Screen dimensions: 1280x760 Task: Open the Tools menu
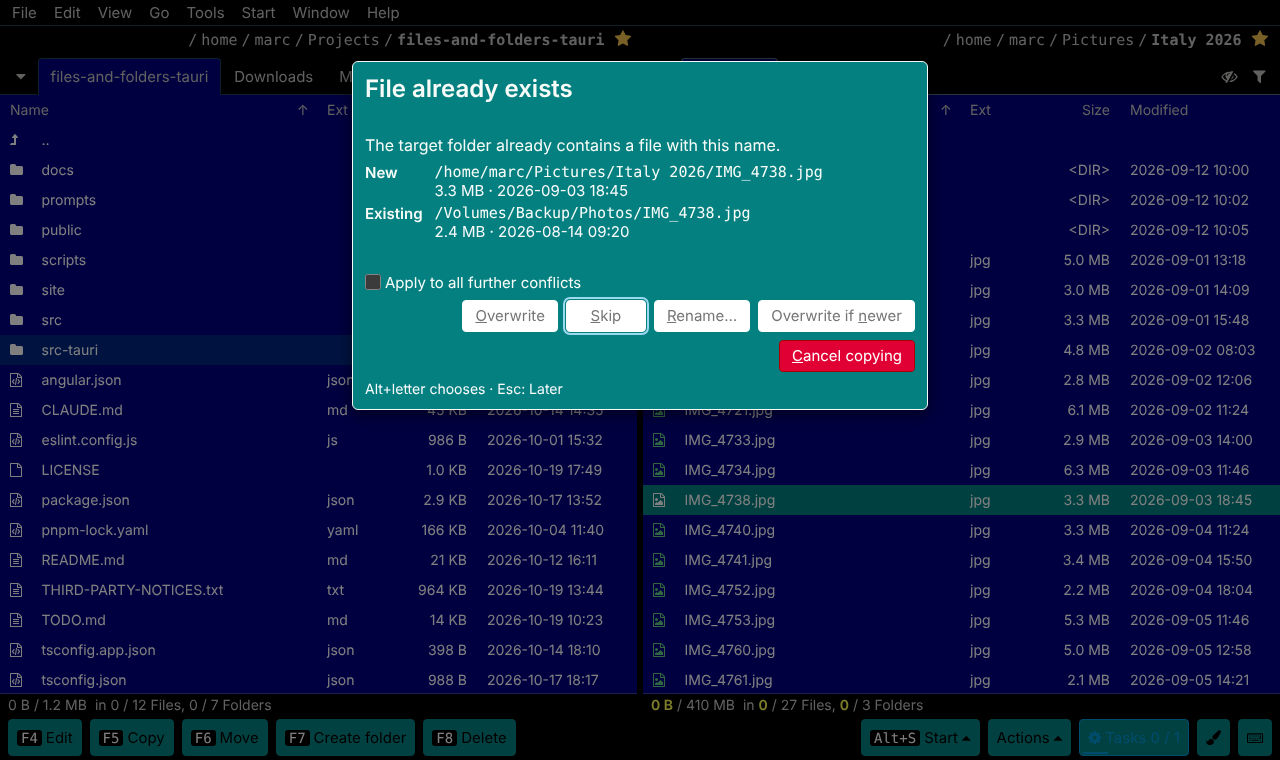[205, 13]
